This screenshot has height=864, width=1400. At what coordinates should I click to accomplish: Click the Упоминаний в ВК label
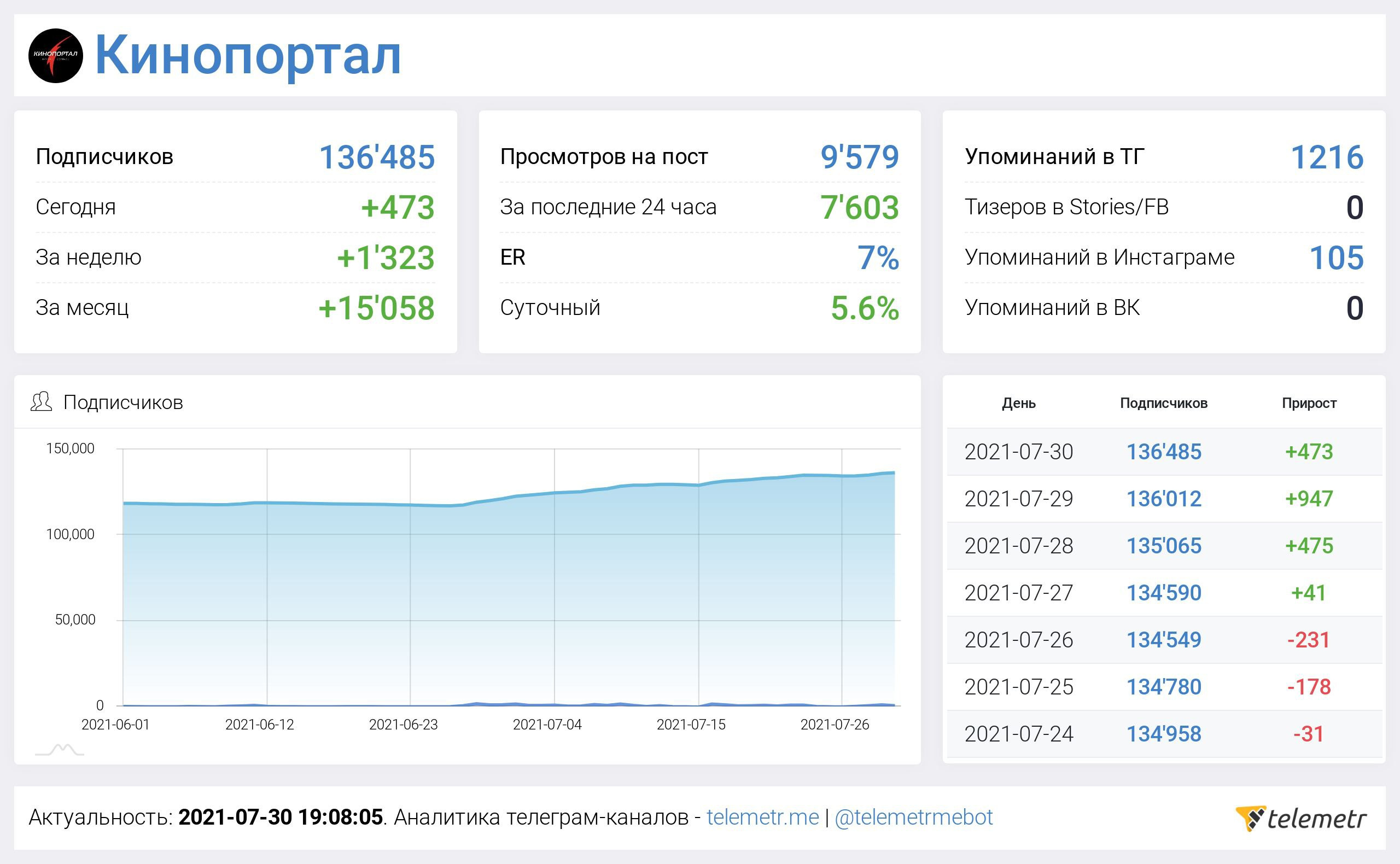[x=1052, y=307]
